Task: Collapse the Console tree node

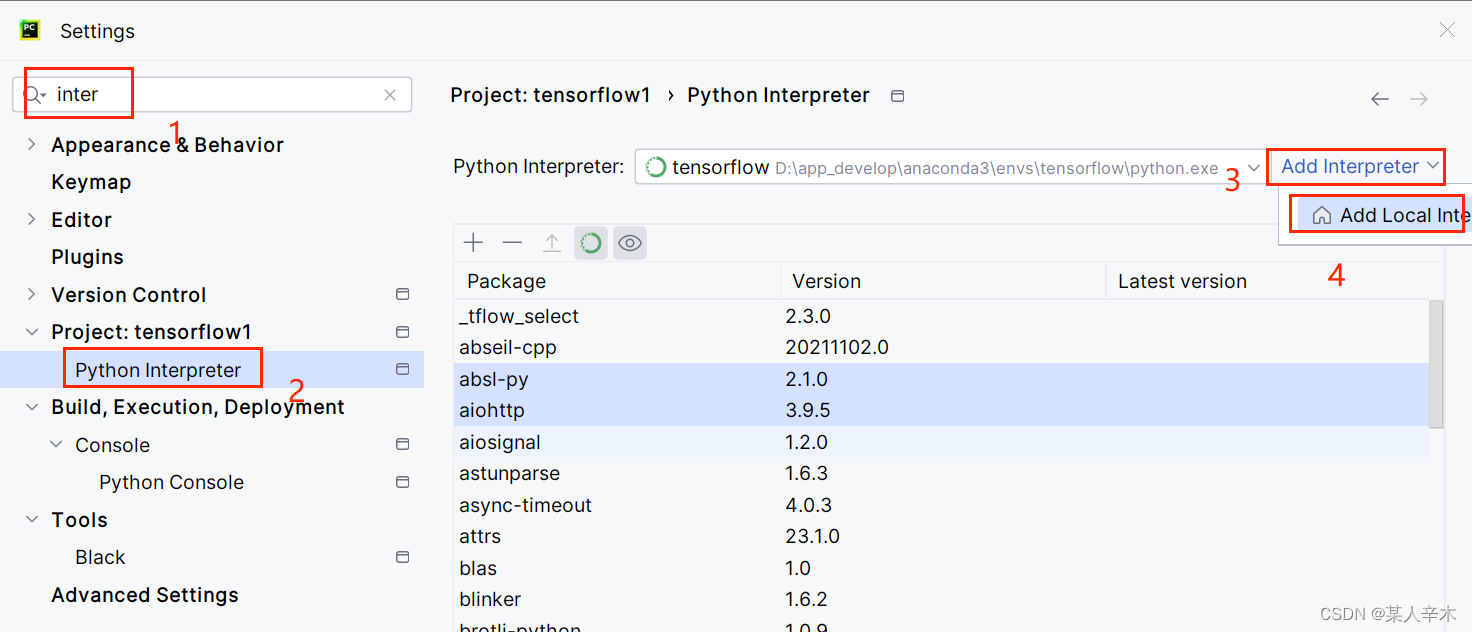Action: [x=56, y=445]
